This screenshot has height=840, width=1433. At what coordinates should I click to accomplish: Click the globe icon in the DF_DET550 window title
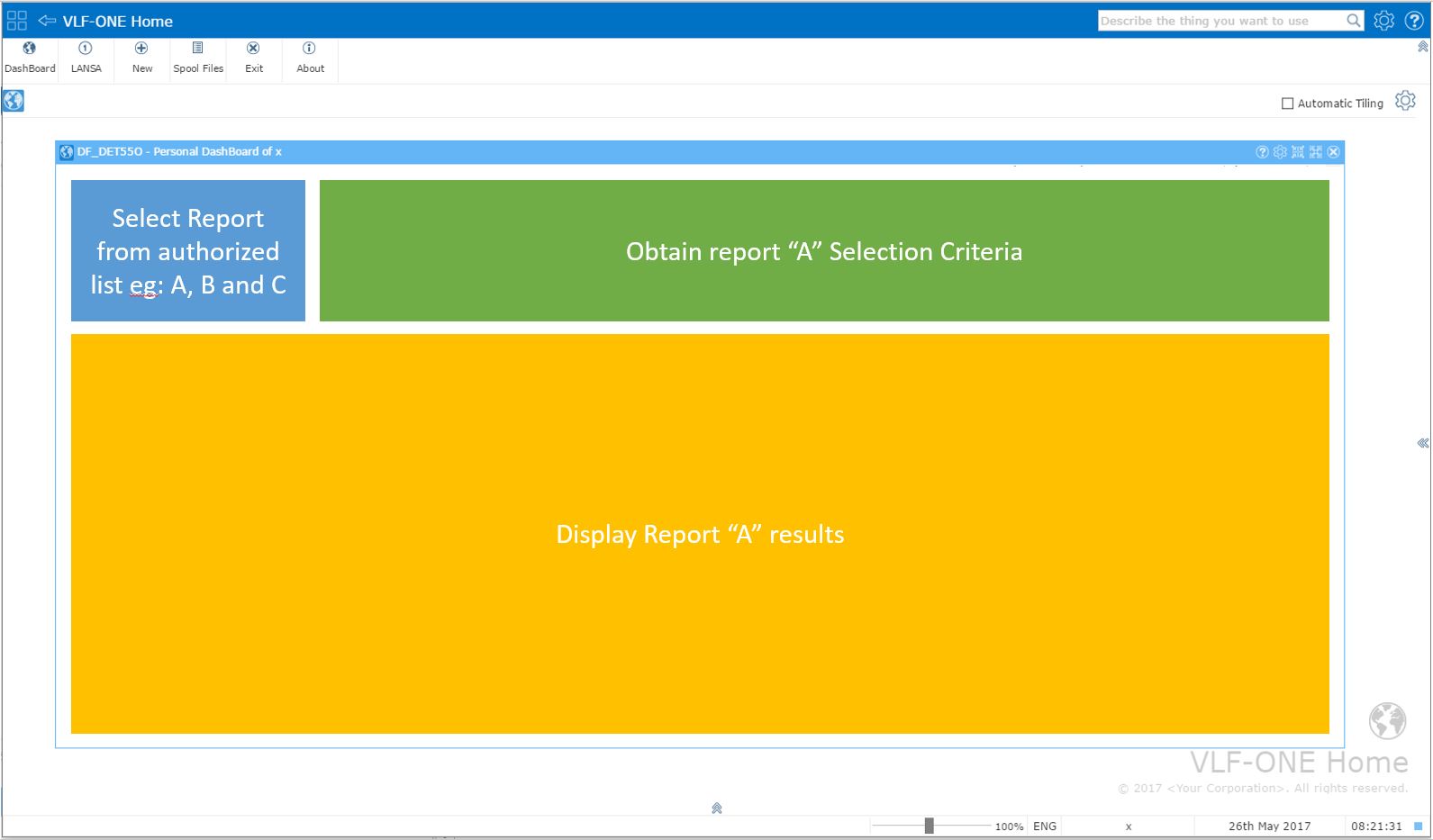point(67,152)
